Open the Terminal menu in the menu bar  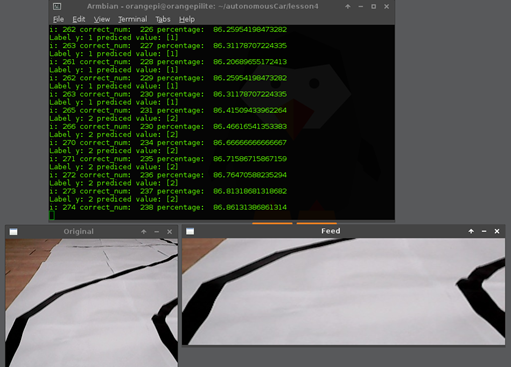coord(133,19)
